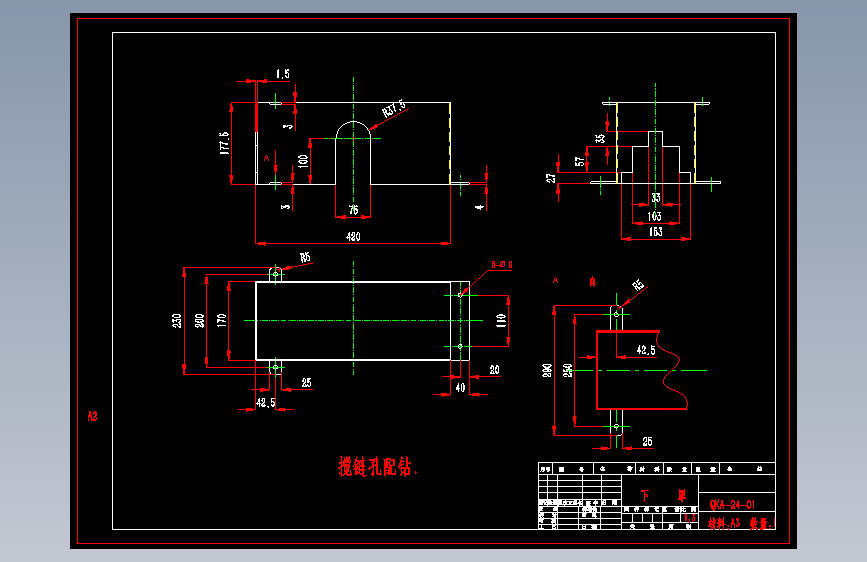This screenshot has height=562, width=867.
Task: Click the 153 width dimension
Action: [656, 231]
